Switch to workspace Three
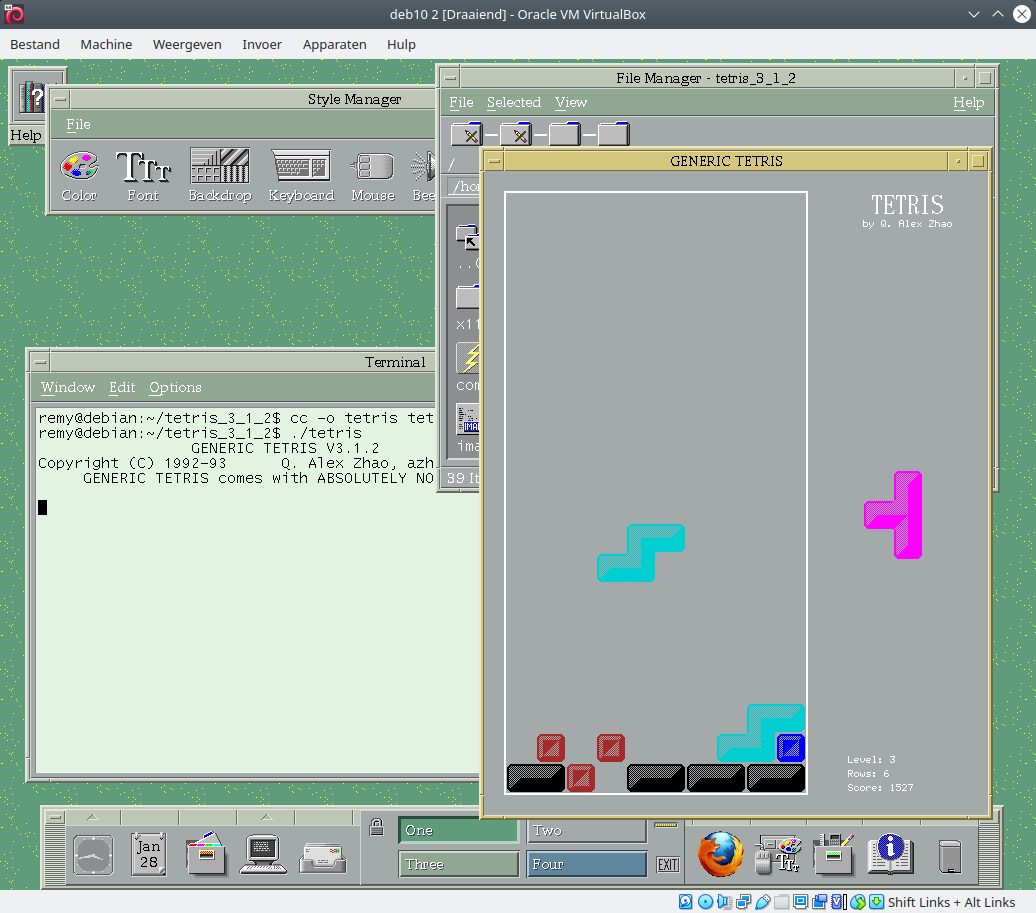 click(459, 864)
